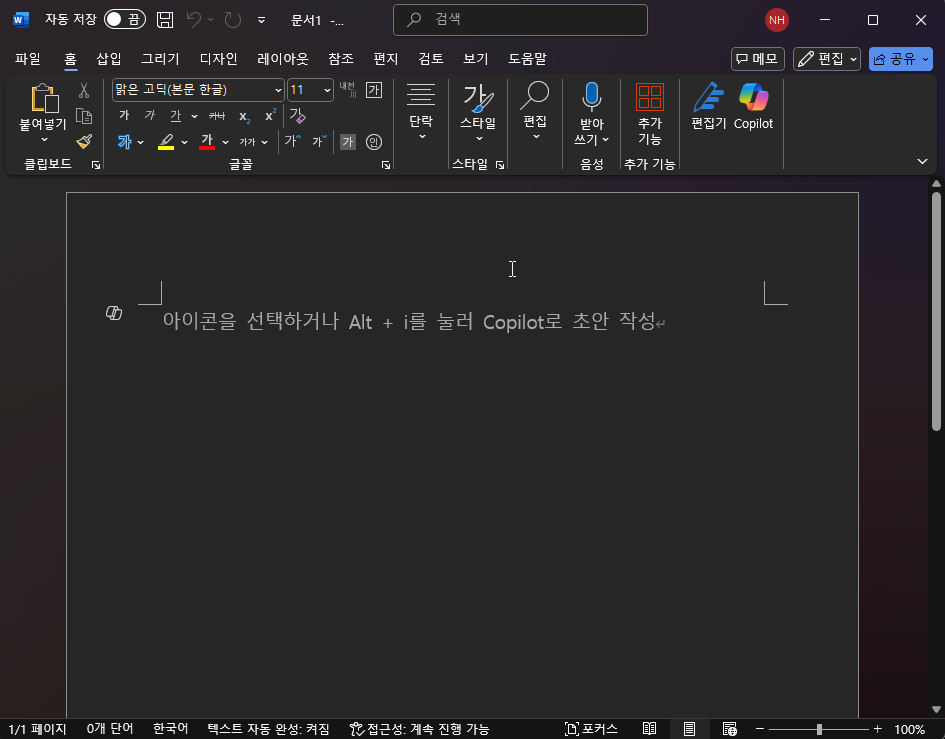
Task: Click the text effects glowing 가 icon
Action: click(124, 142)
